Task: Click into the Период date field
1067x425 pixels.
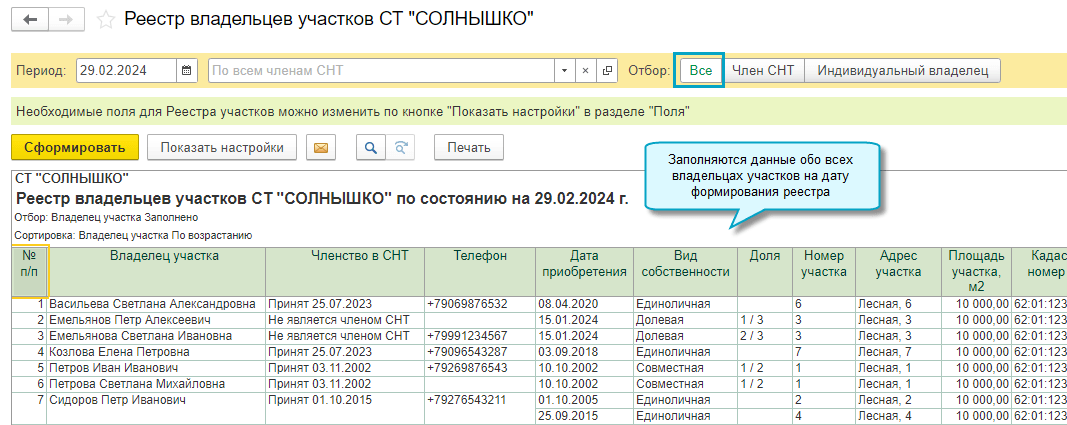Action: tap(126, 70)
